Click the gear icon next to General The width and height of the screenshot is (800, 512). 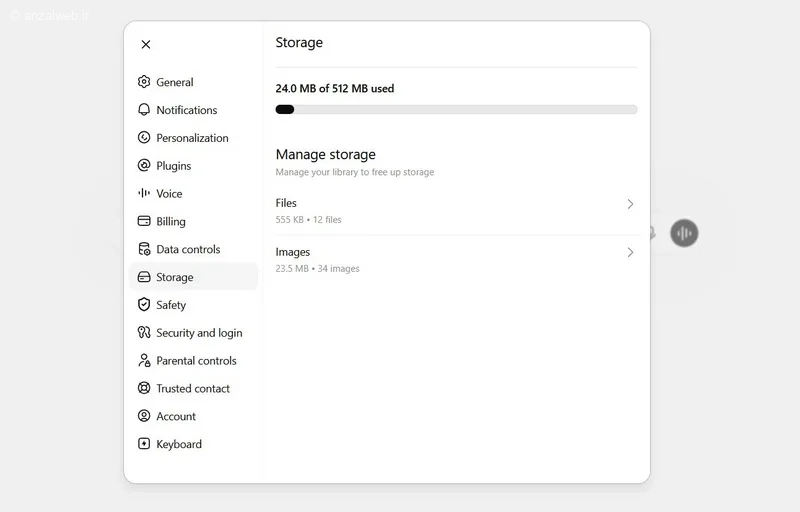(x=144, y=82)
